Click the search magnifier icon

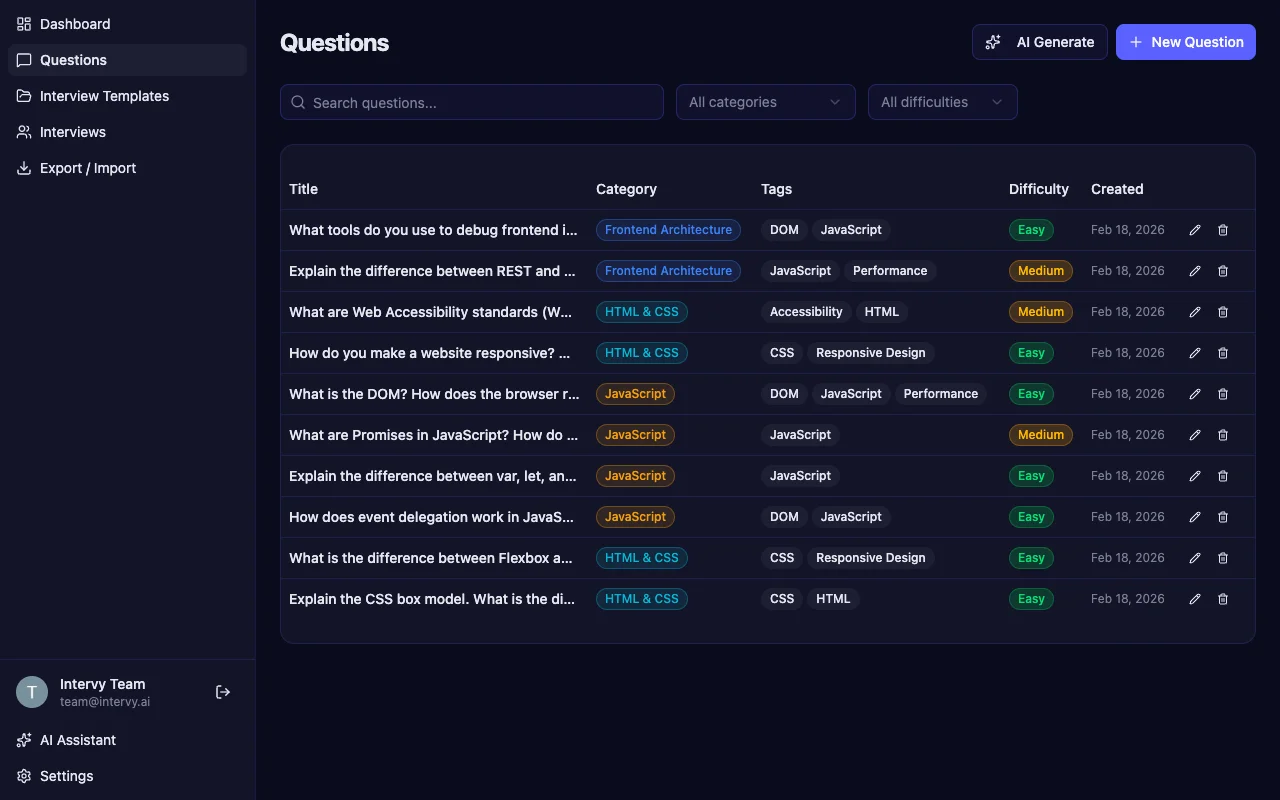coord(297,102)
